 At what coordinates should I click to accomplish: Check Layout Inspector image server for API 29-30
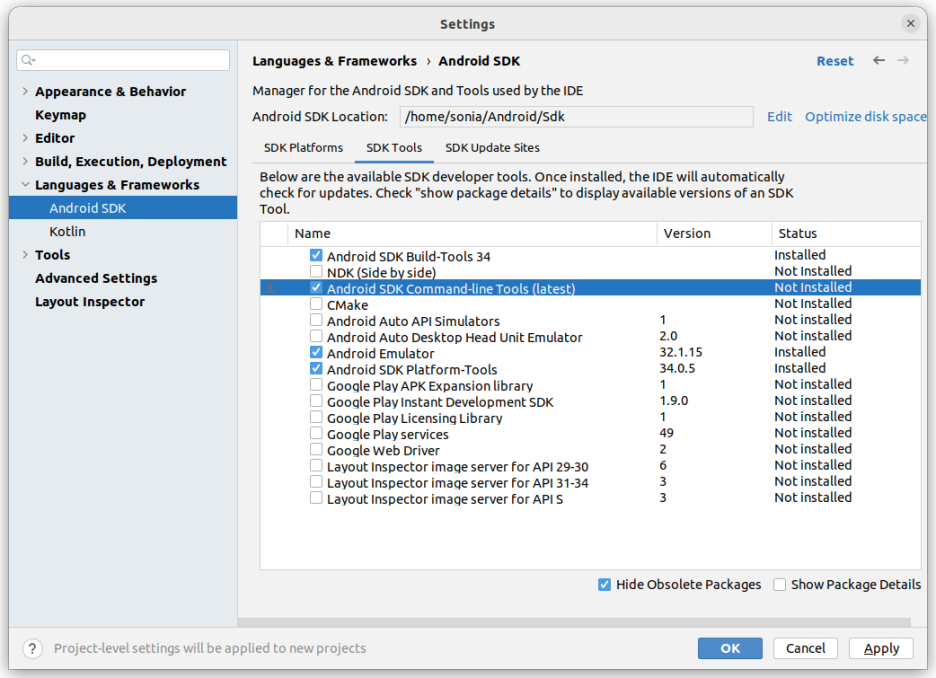pyautogui.click(x=316, y=466)
